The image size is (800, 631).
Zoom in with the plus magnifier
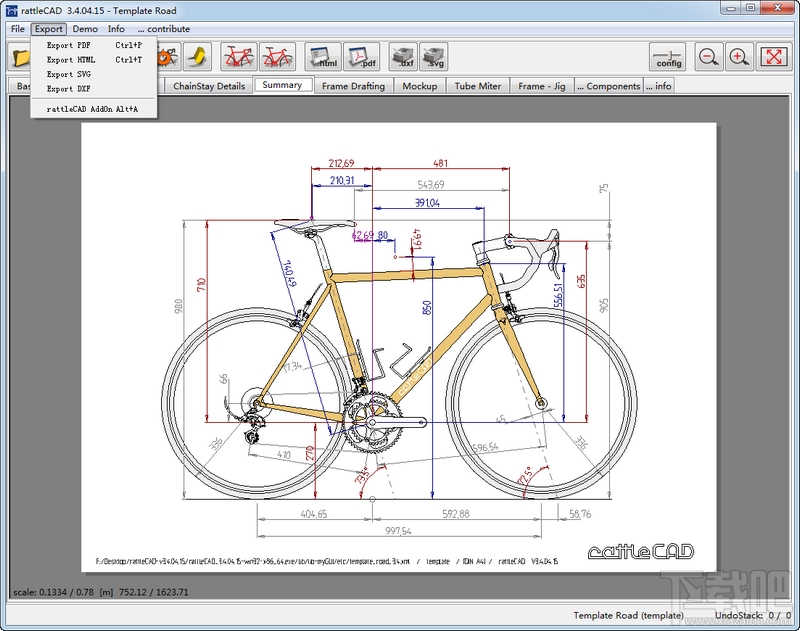coord(739,57)
